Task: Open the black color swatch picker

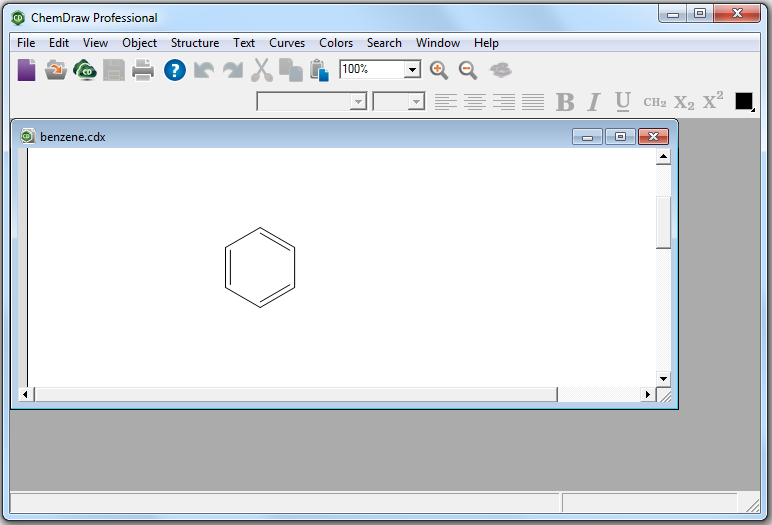Action: tap(744, 101)
